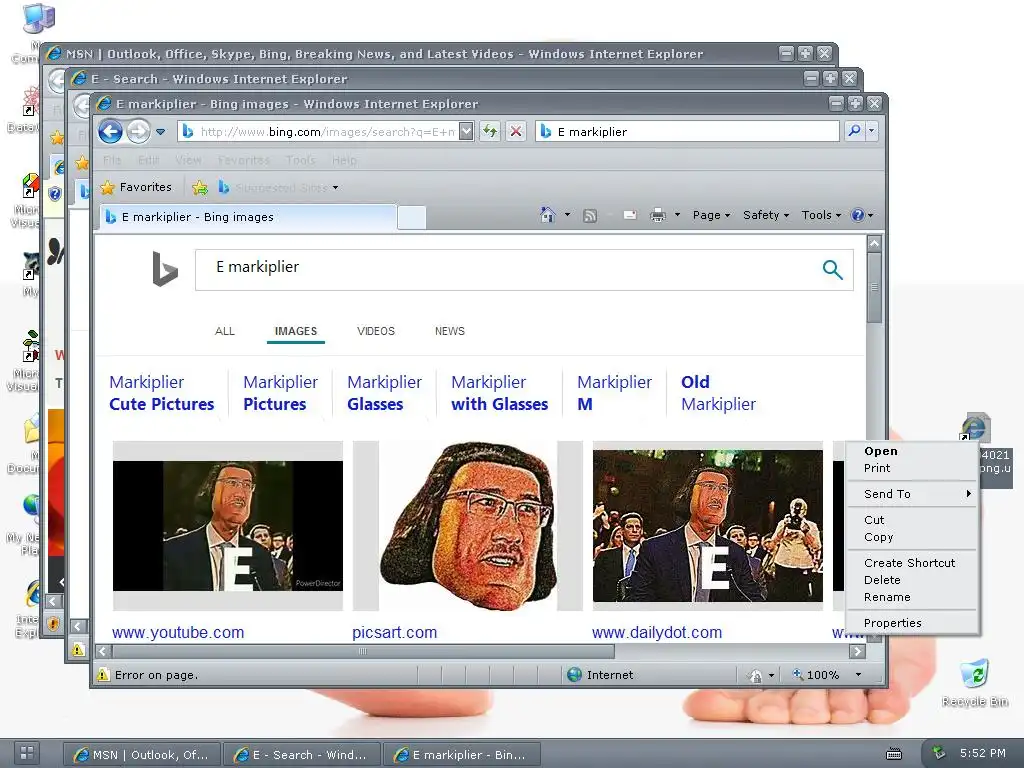Open search provider dropdown arrow
1024x768 pixels.
point(871,131)
